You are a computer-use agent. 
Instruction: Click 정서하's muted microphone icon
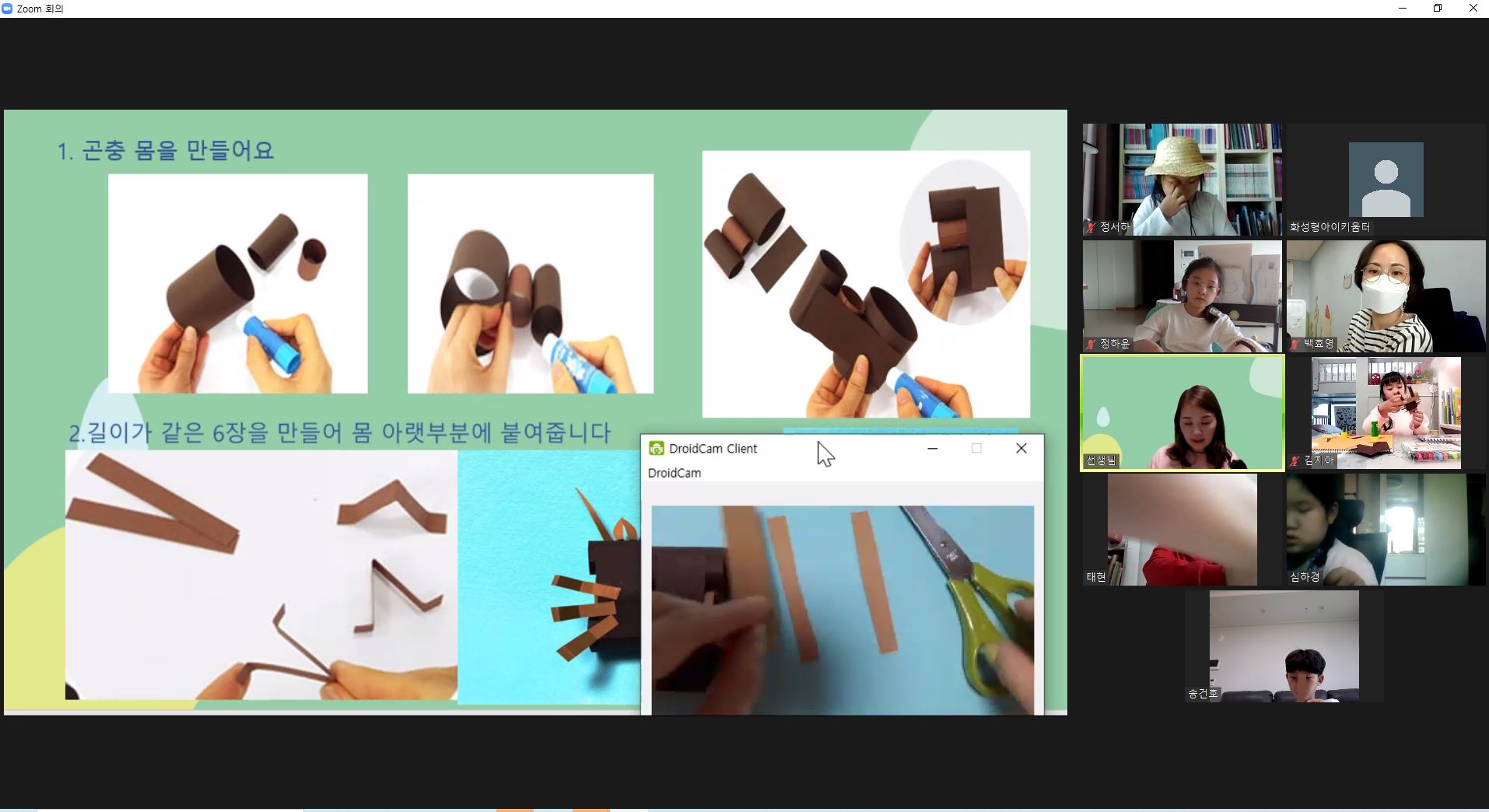pyautogui.click(x=1091, y=227)
